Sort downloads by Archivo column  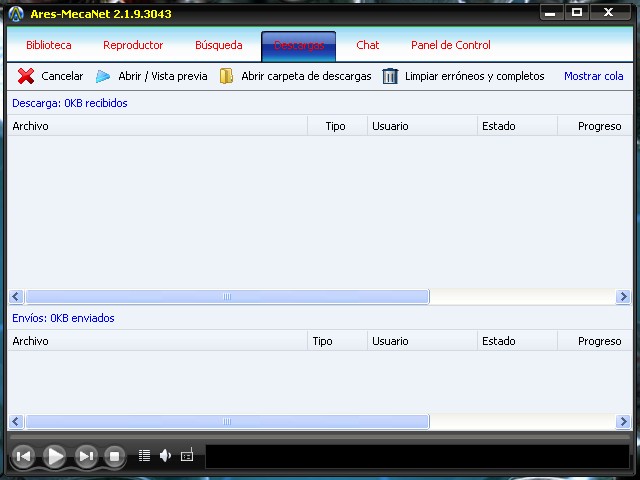158,126
